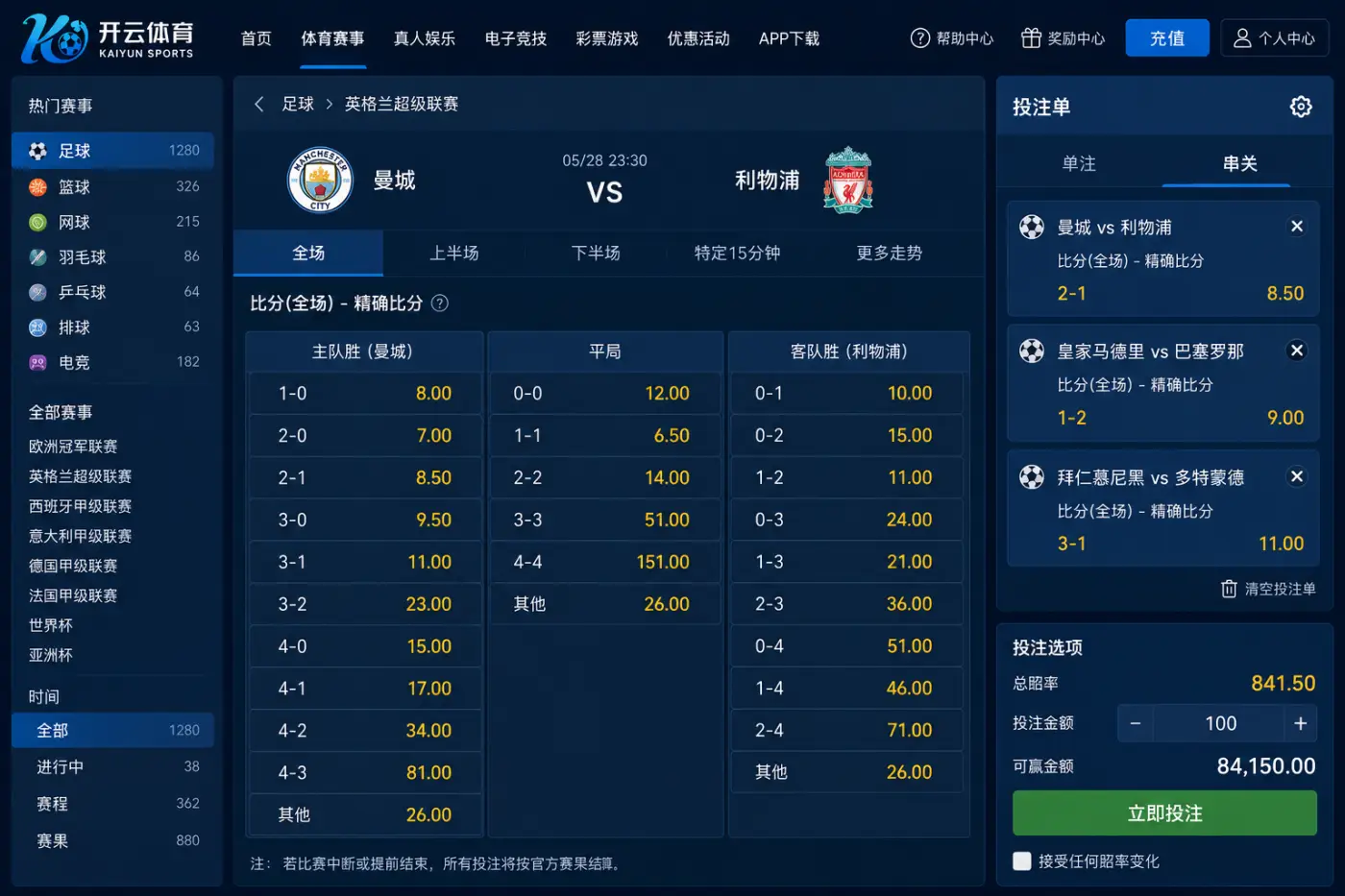This screenshot has width=1345, height=896.
Task: Remove 皇家马德里 vs 巴塞罗那 bet from slip
Action: click(1297, 351)
